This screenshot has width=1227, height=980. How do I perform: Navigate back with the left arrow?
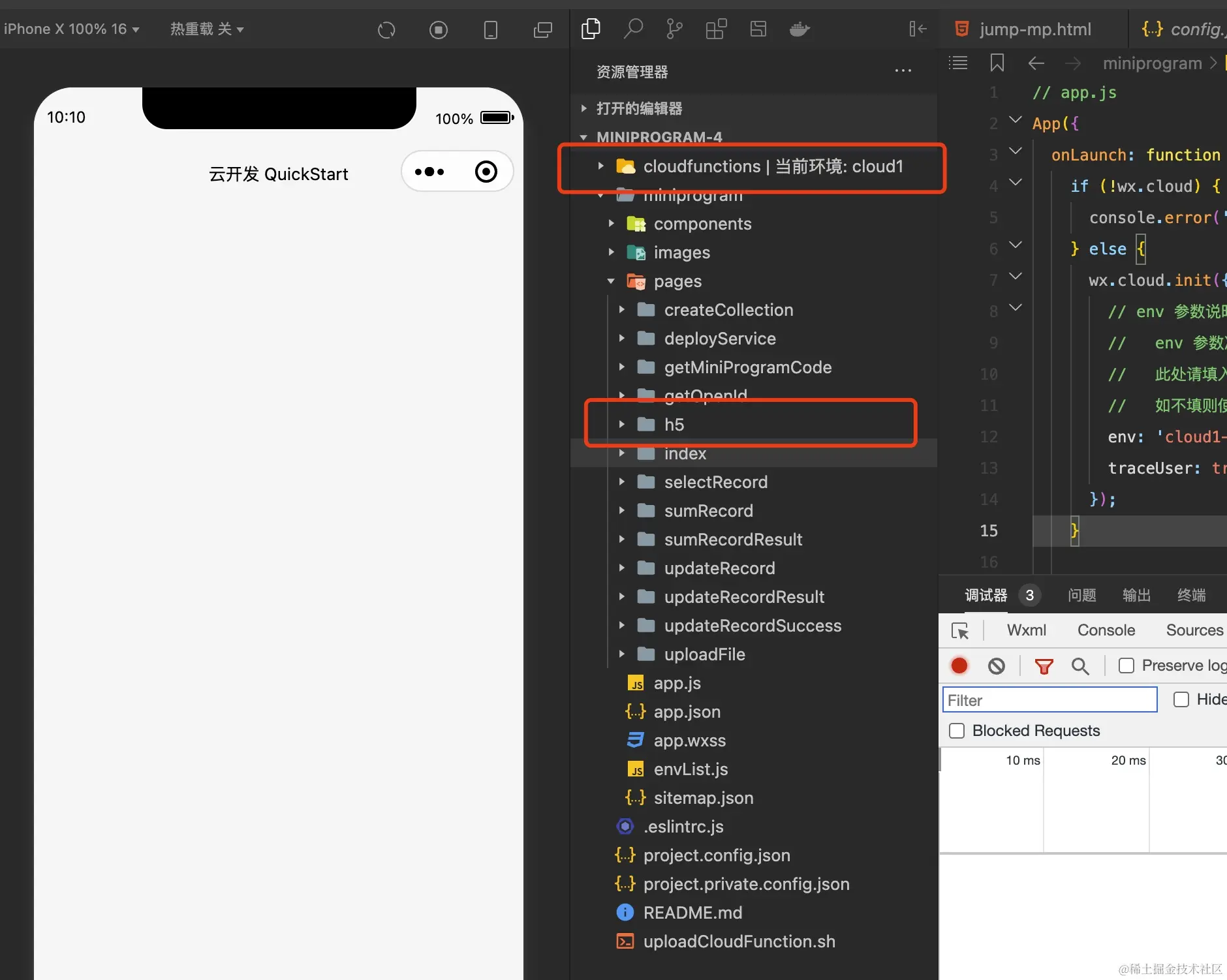point(1036,63)
